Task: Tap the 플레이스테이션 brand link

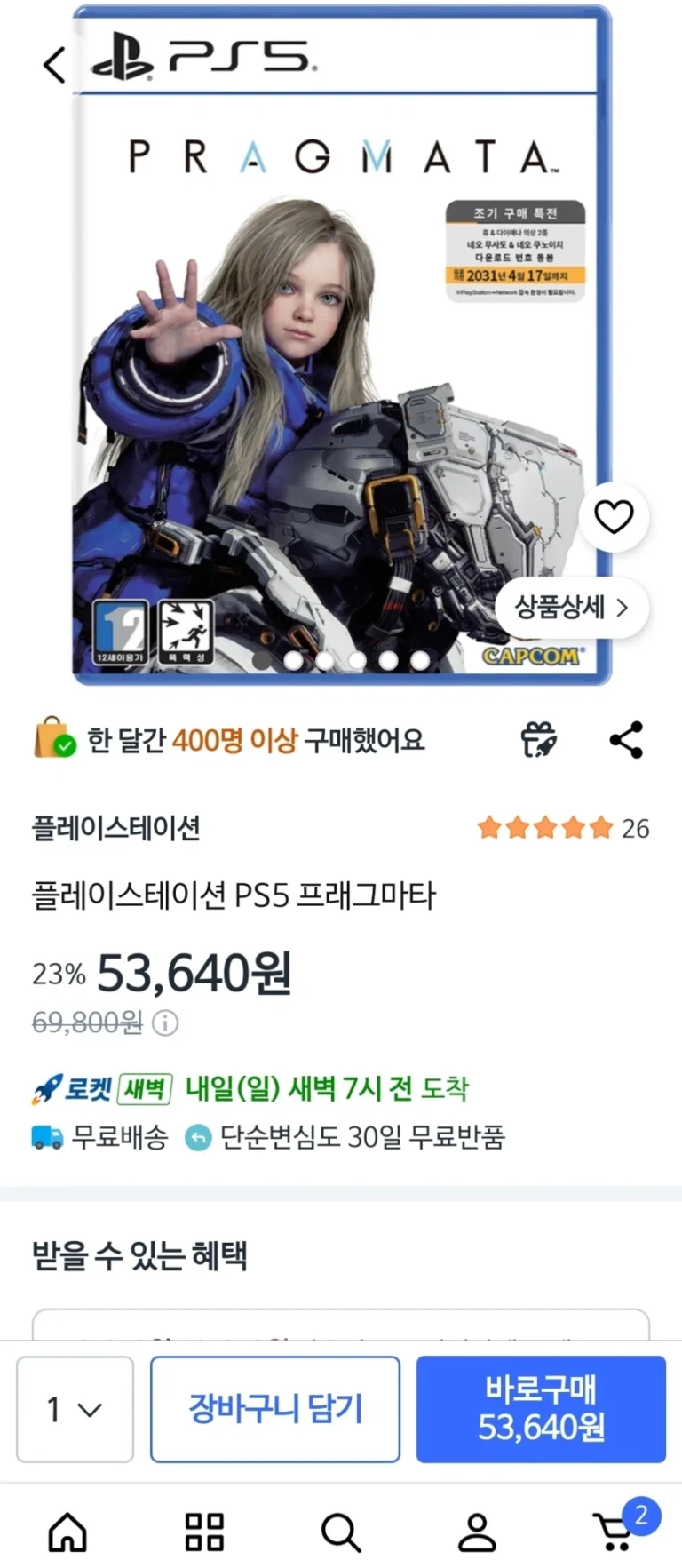Action: (116, 828)
